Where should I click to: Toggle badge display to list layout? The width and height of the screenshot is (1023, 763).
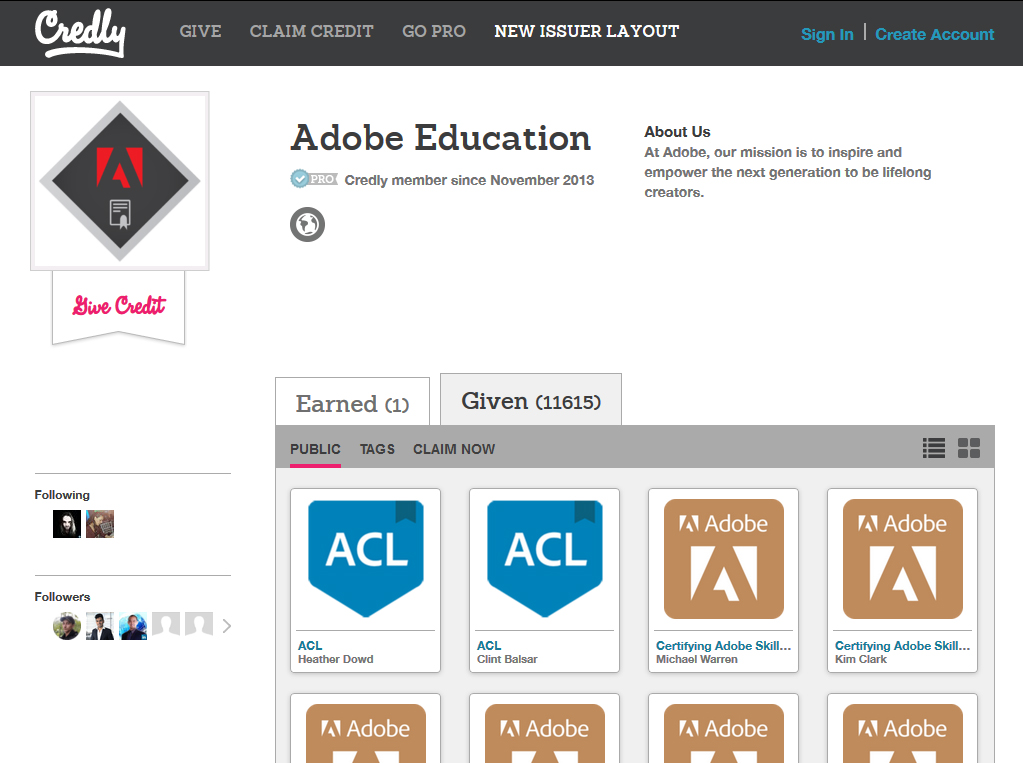click(x=933, y=448)
